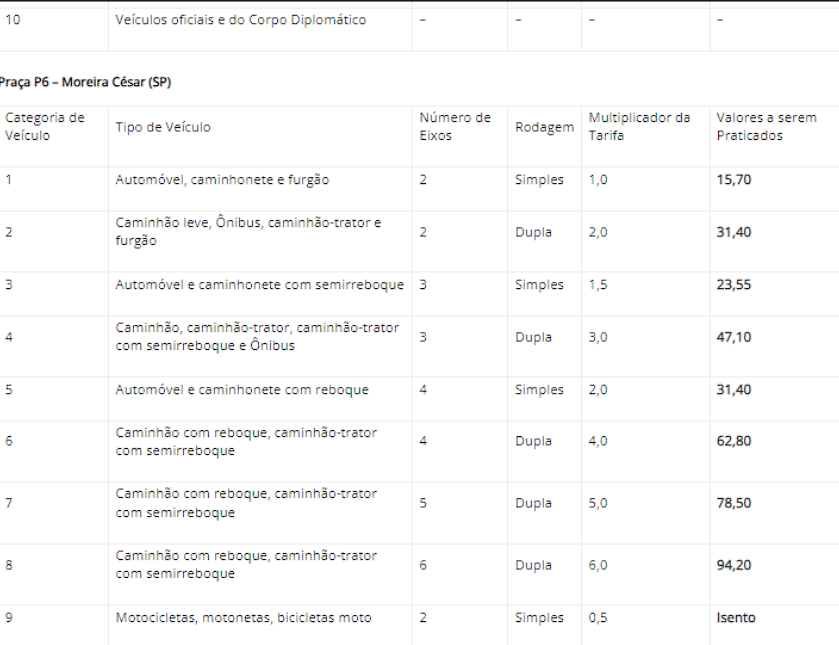This screenshot has height=645, width=839.
Task: Click the 62,80 tariff value
Action: (x=734, y=441)
